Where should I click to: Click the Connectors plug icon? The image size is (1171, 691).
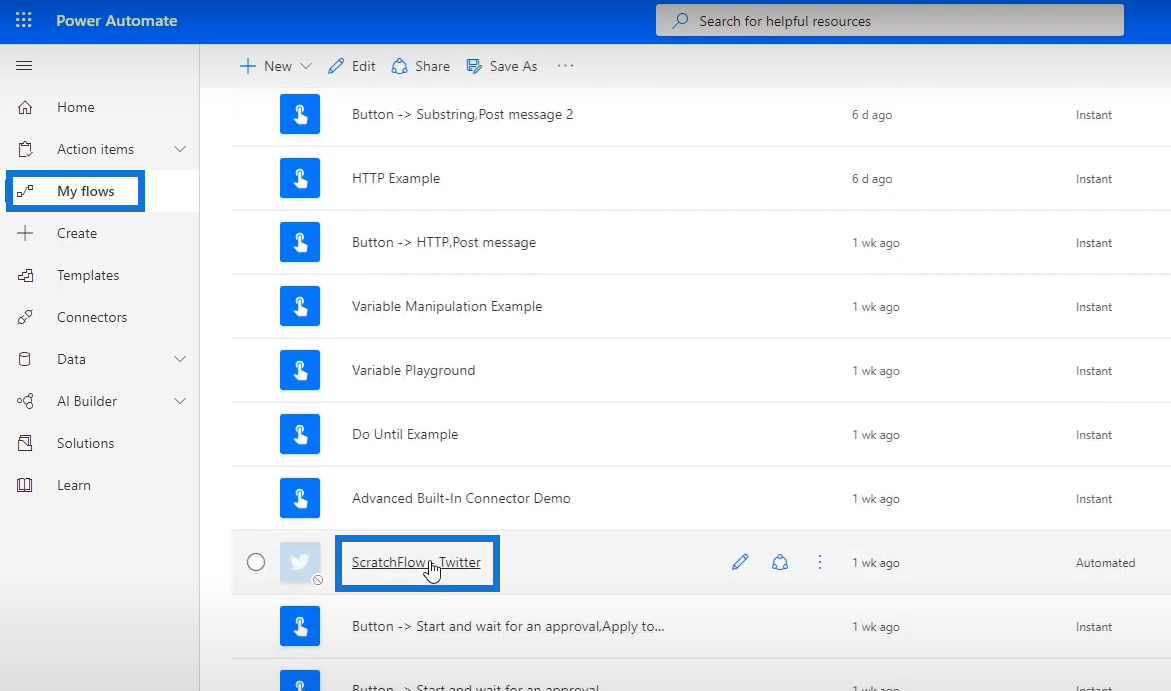pos(25,317)
